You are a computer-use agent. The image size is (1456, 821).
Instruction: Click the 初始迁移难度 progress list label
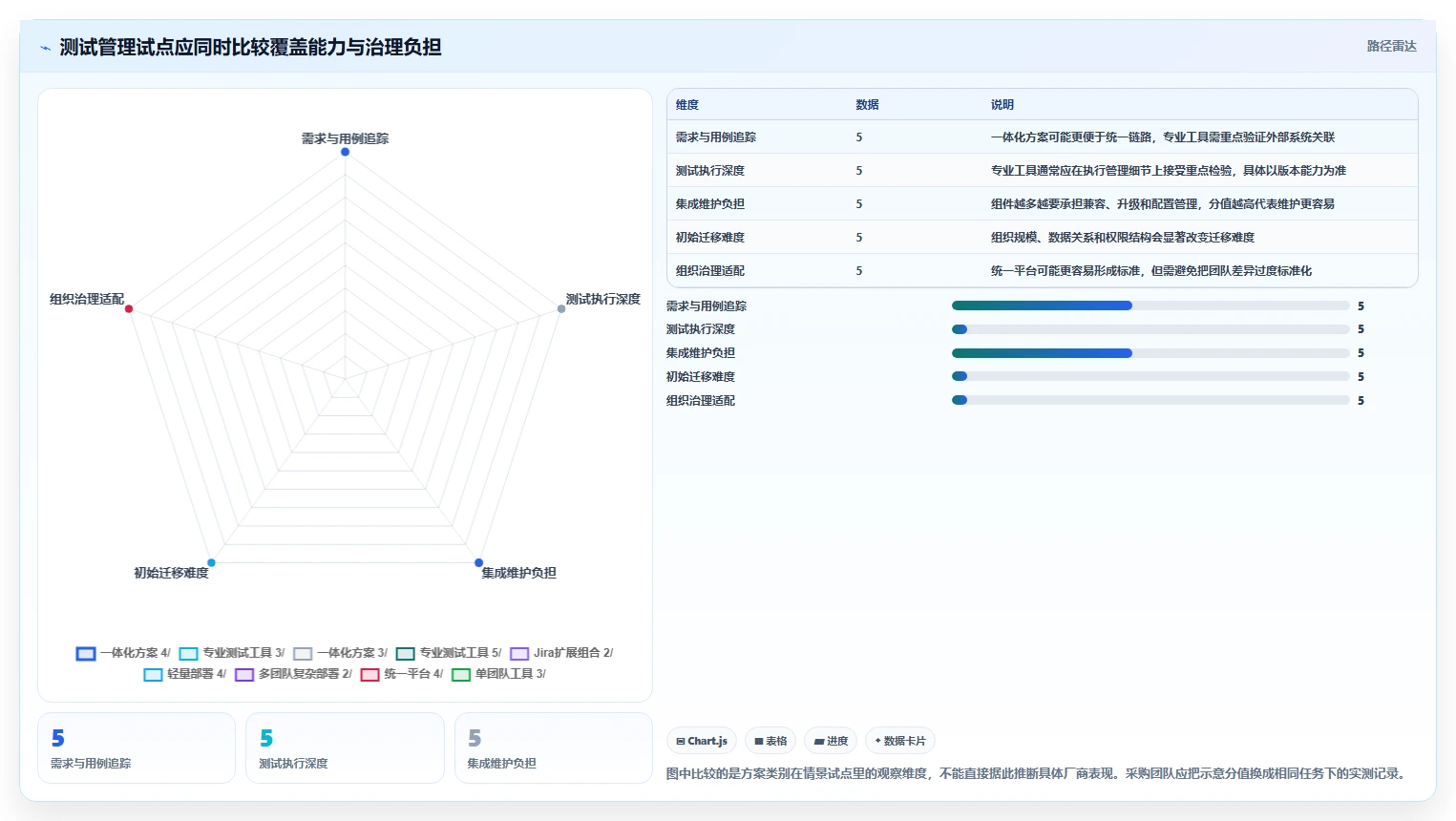click(x=701, y=377)
